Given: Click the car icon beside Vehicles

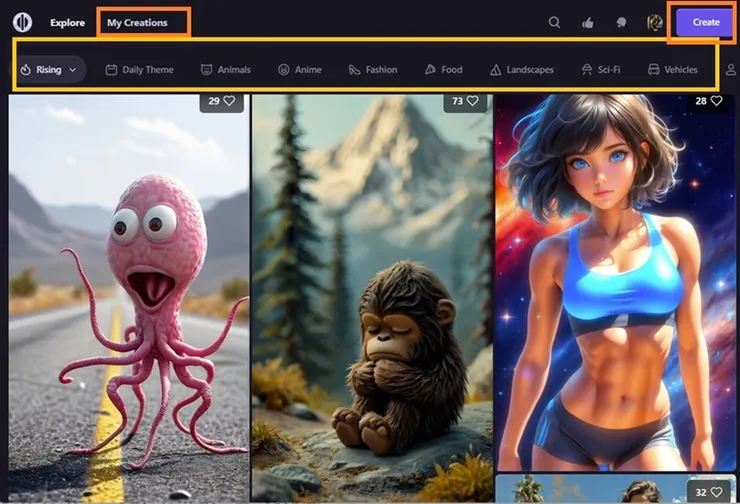Looking at the screenshot, I should click(654, 70).
